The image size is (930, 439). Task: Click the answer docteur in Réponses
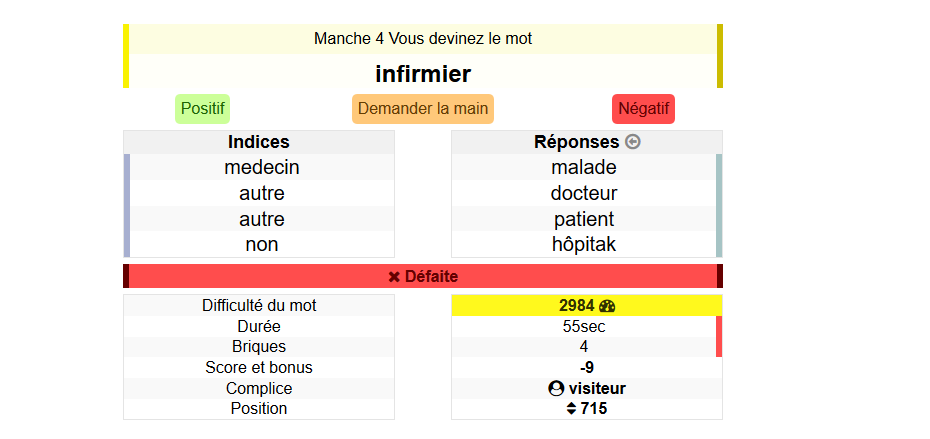click(x=583, y=193)
